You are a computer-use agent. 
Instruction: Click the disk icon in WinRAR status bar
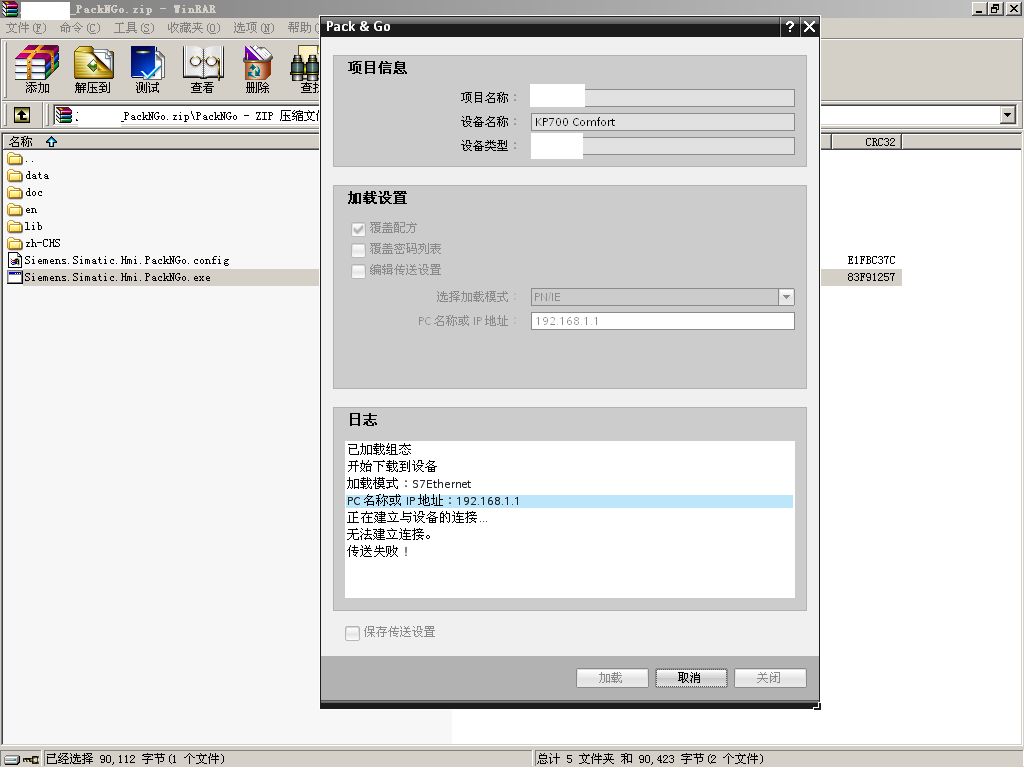12,759
